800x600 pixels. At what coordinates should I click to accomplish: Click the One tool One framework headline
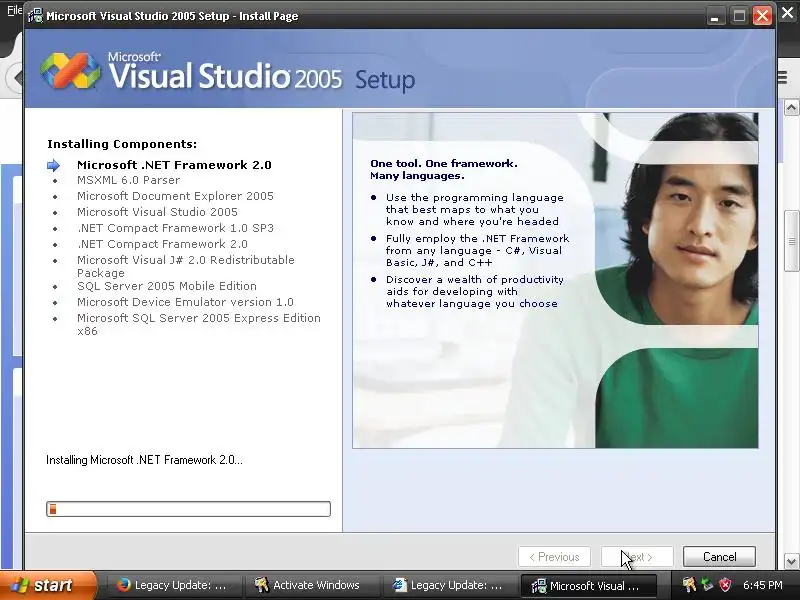444,169
